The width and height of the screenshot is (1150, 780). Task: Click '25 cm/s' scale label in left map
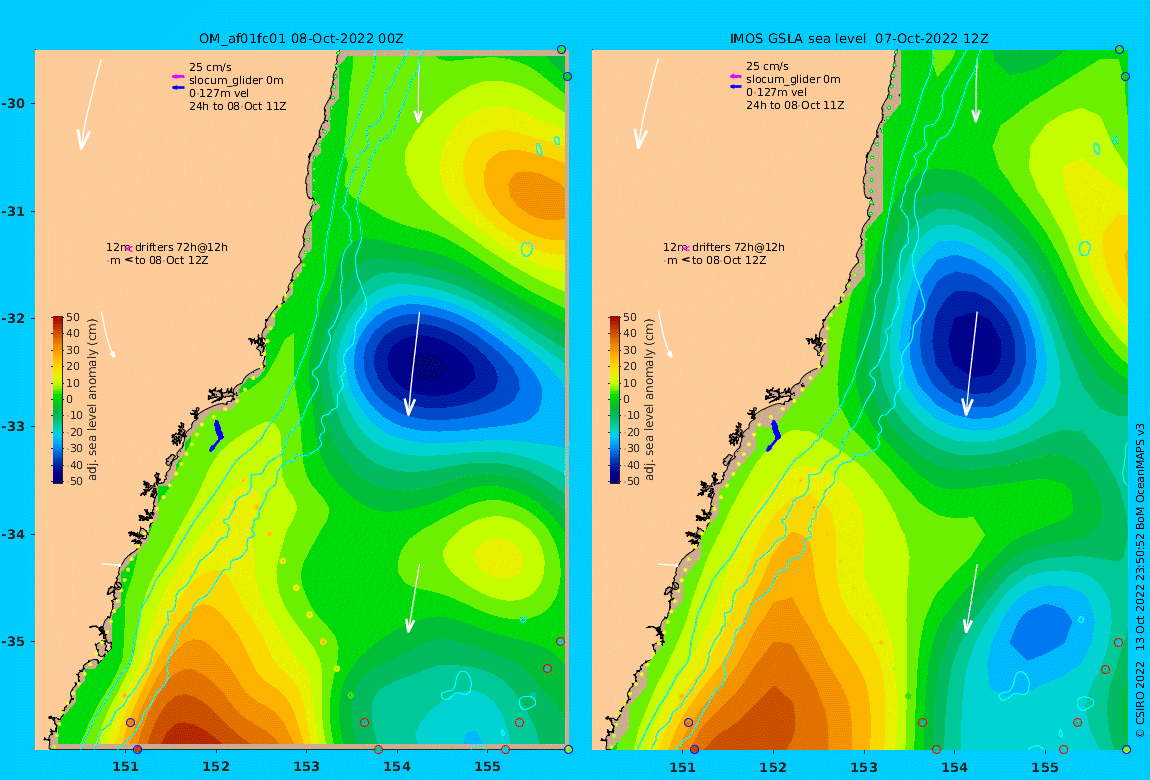tap(210, 67)
